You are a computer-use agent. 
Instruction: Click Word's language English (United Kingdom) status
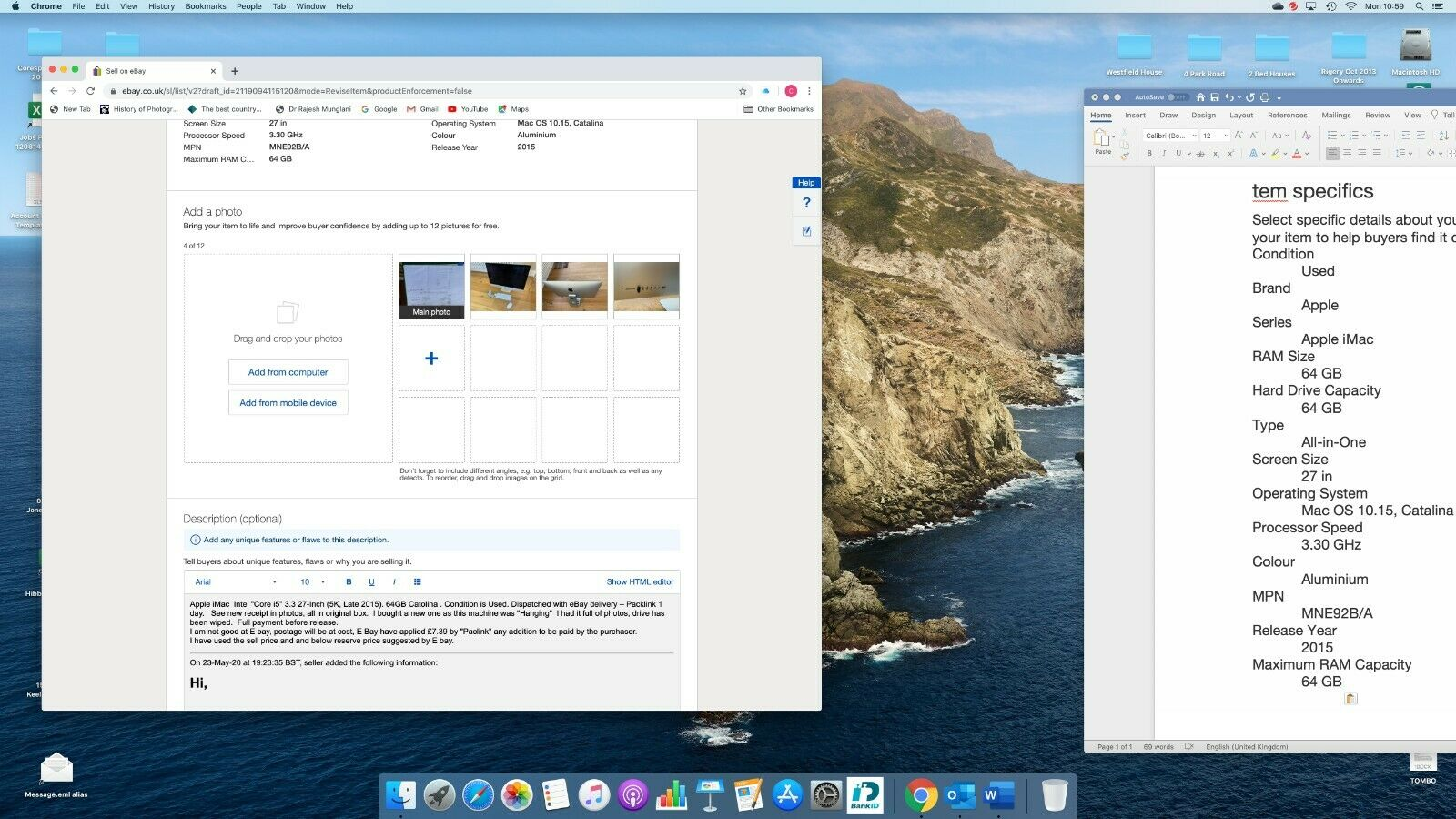click(1247, 747)
